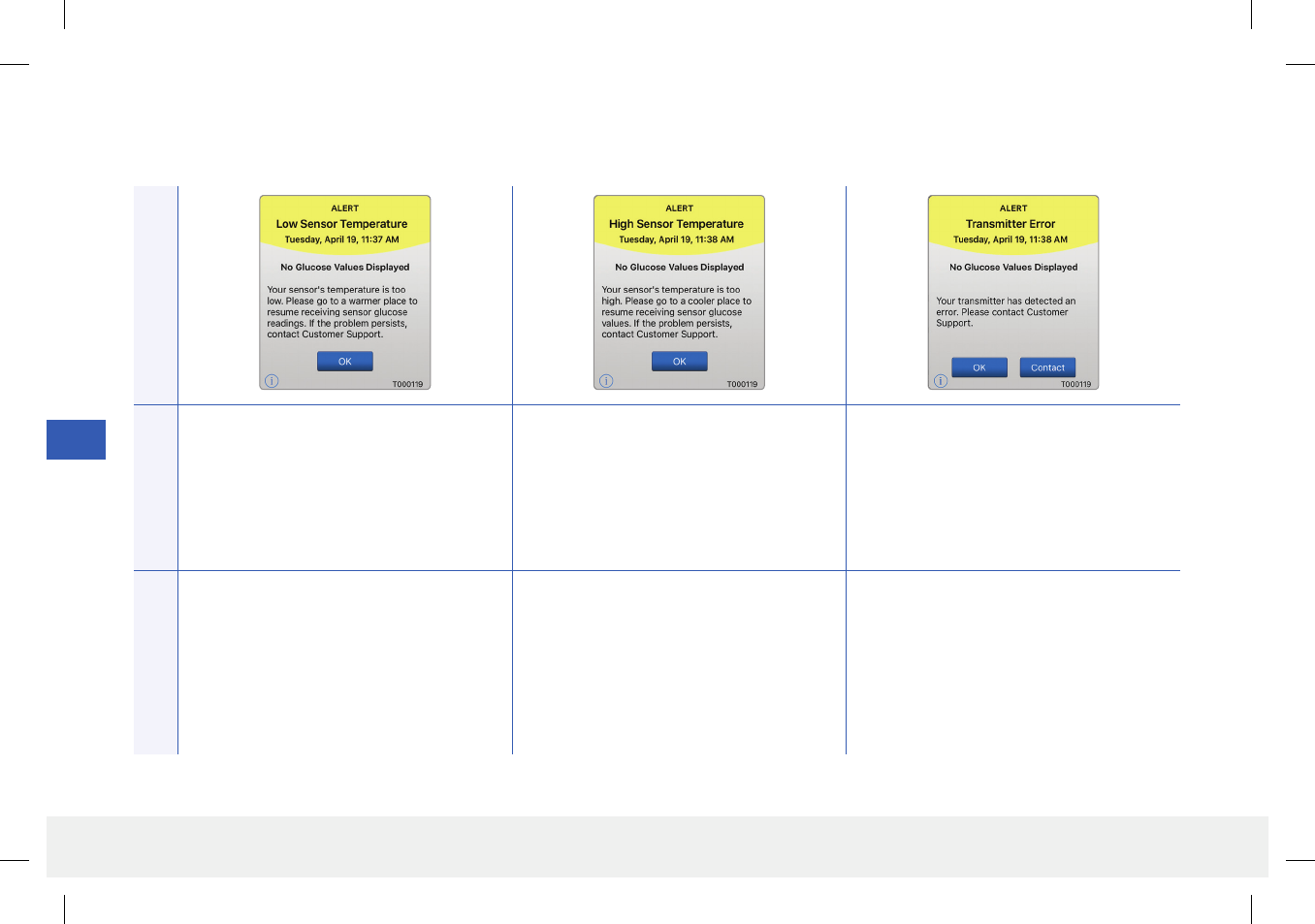Click OK in Transmitter Error alert
This screenshot has width=1315, height=924.
pyautogui.click(x=978, y=367)
